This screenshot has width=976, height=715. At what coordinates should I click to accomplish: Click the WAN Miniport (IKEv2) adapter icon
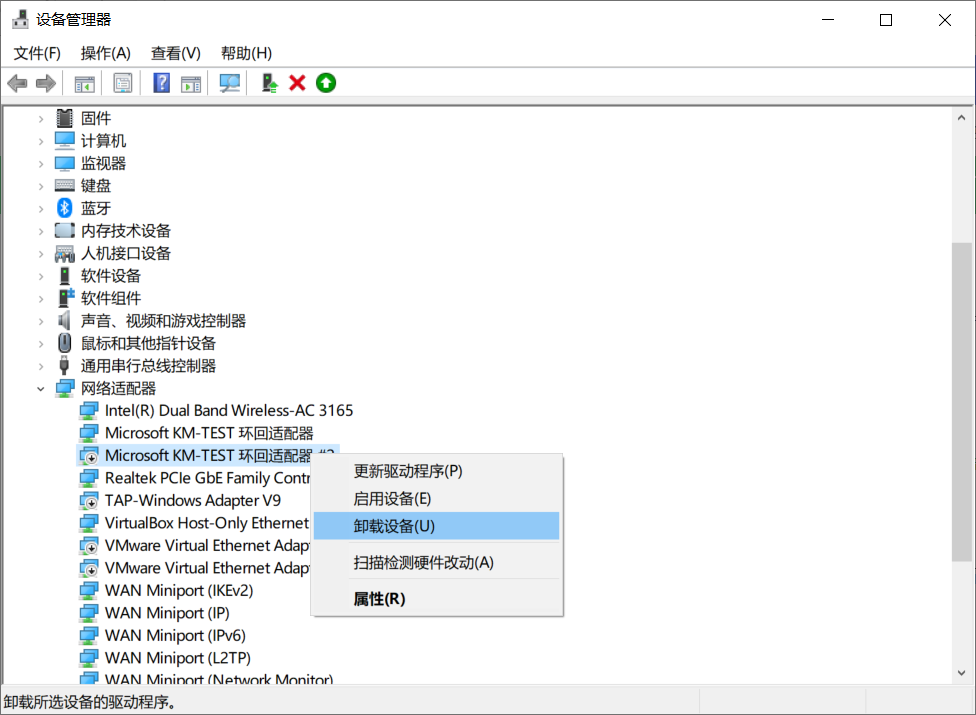[89, 591]
